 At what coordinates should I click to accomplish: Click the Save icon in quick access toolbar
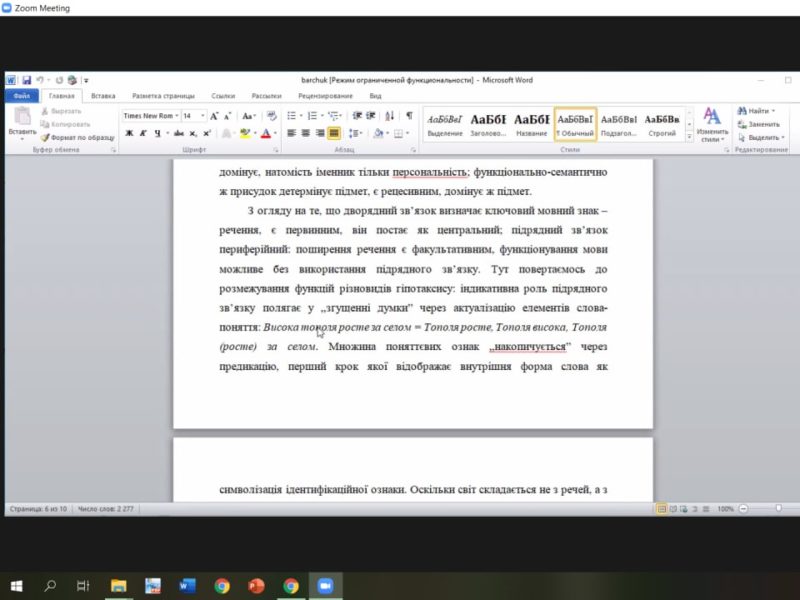pyautogui.click(x=27, y=80)
